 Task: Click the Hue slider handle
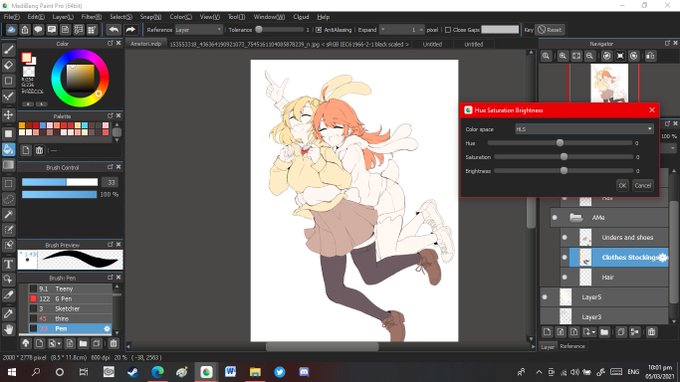(x=560, y=143)
